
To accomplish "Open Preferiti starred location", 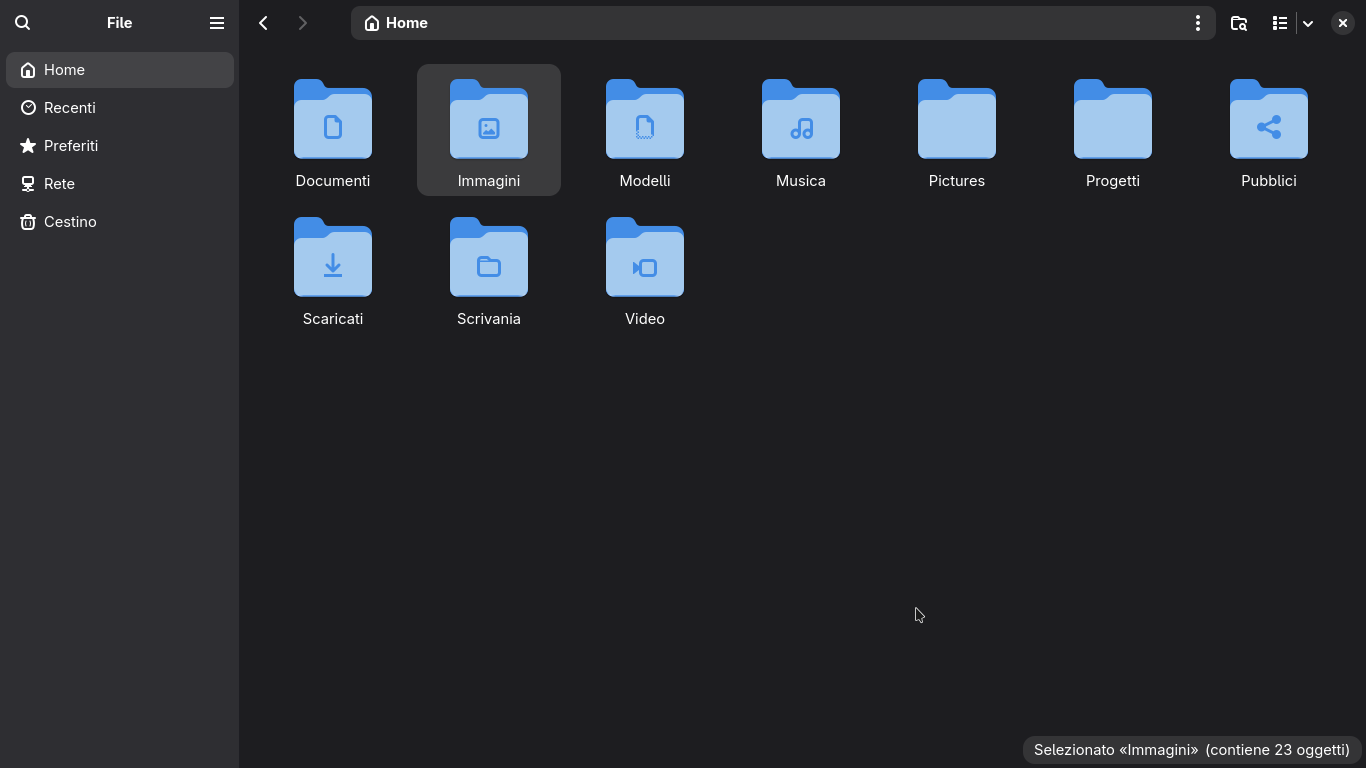I will tap(120, 146).
